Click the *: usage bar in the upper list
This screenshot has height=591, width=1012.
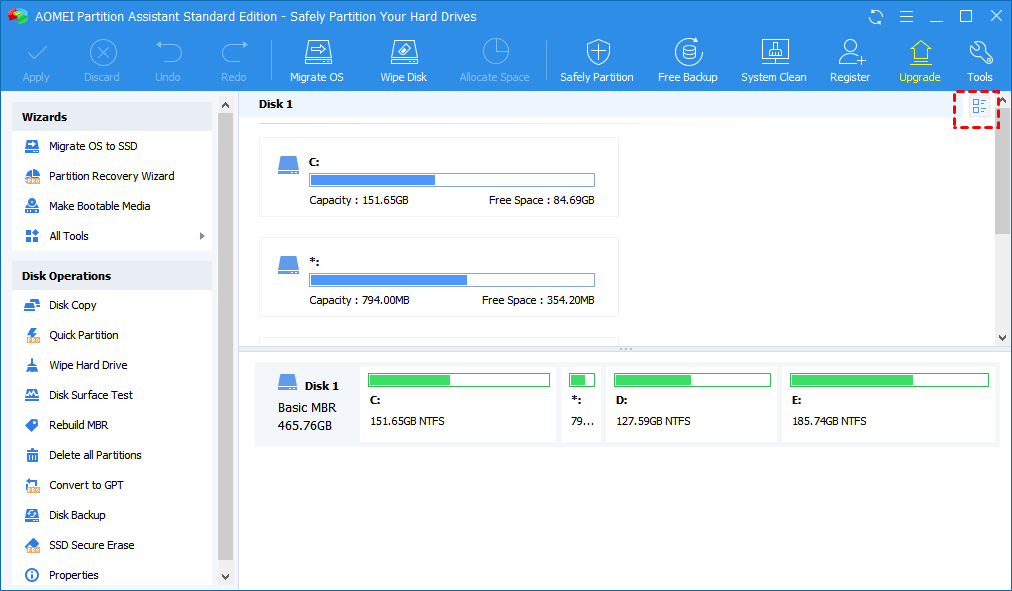(452, 280)
